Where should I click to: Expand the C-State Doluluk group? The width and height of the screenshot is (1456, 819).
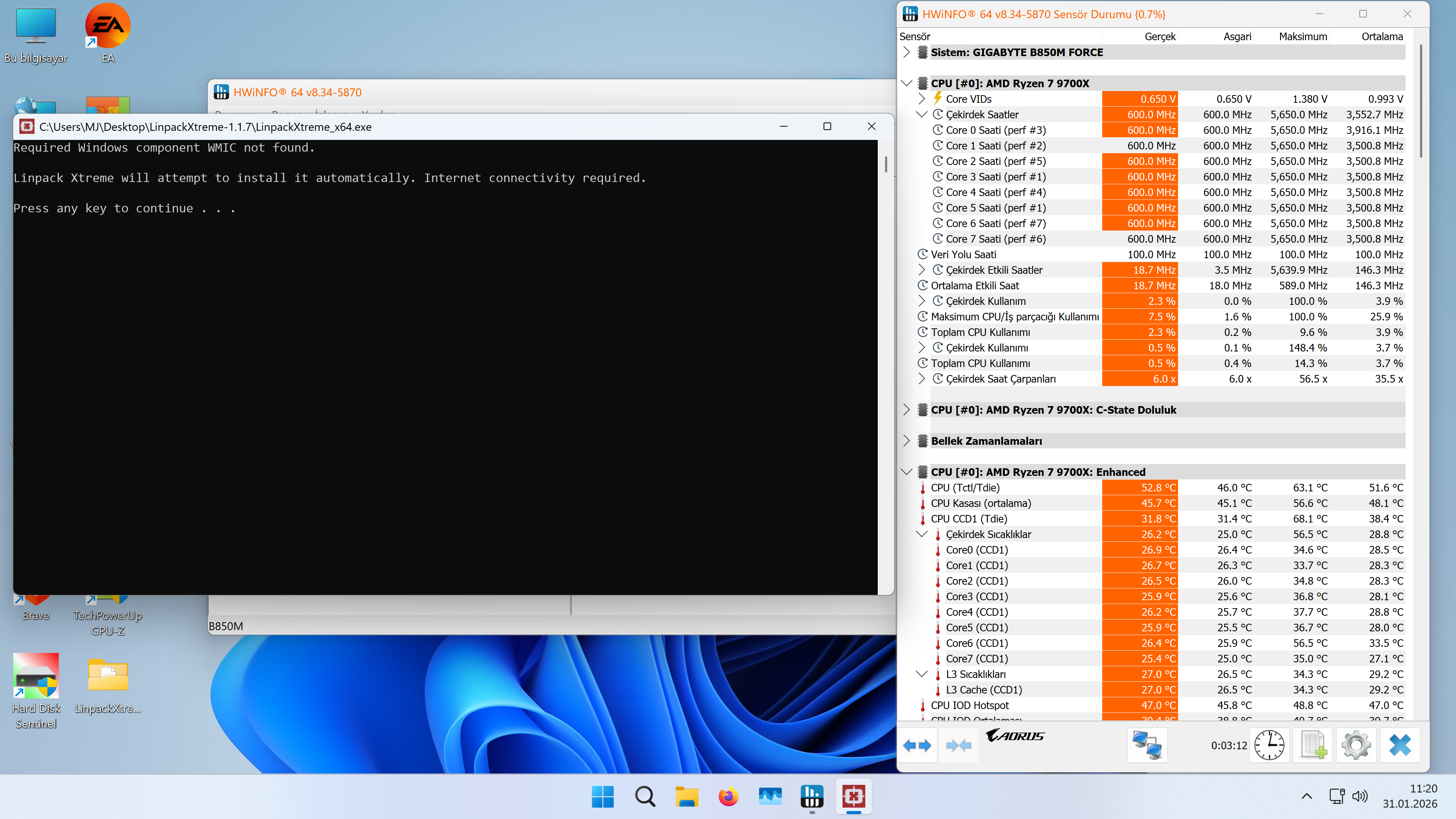[x=907, y=410]
